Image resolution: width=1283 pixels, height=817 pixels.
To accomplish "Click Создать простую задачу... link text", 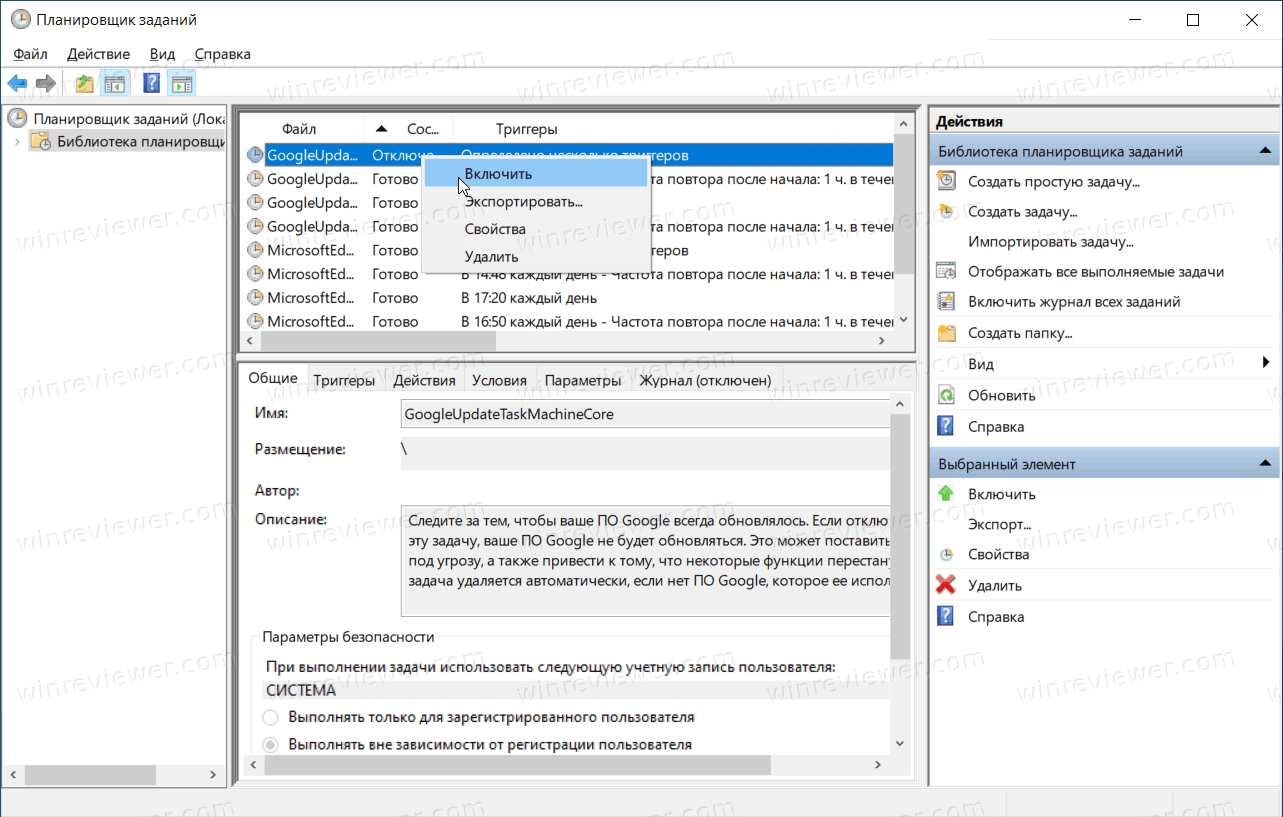I will click(x=1054, y=181).
